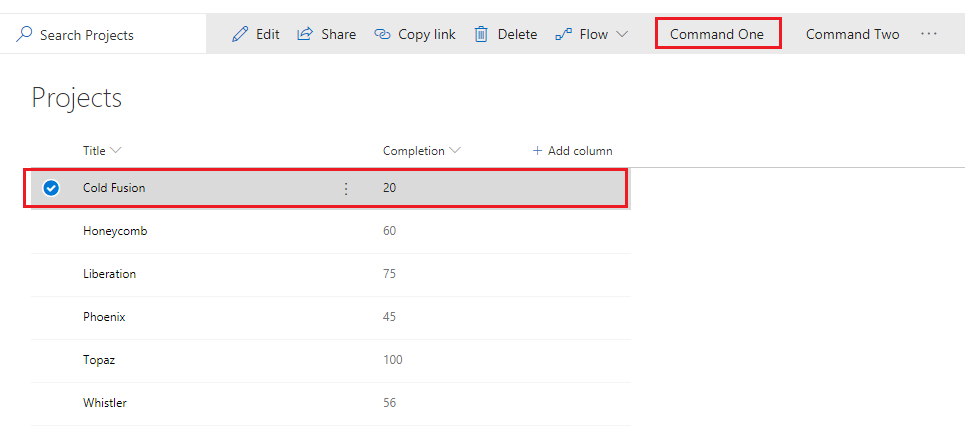Click the Delete trash can icon

pyautogui.click(x=481, y=34)
